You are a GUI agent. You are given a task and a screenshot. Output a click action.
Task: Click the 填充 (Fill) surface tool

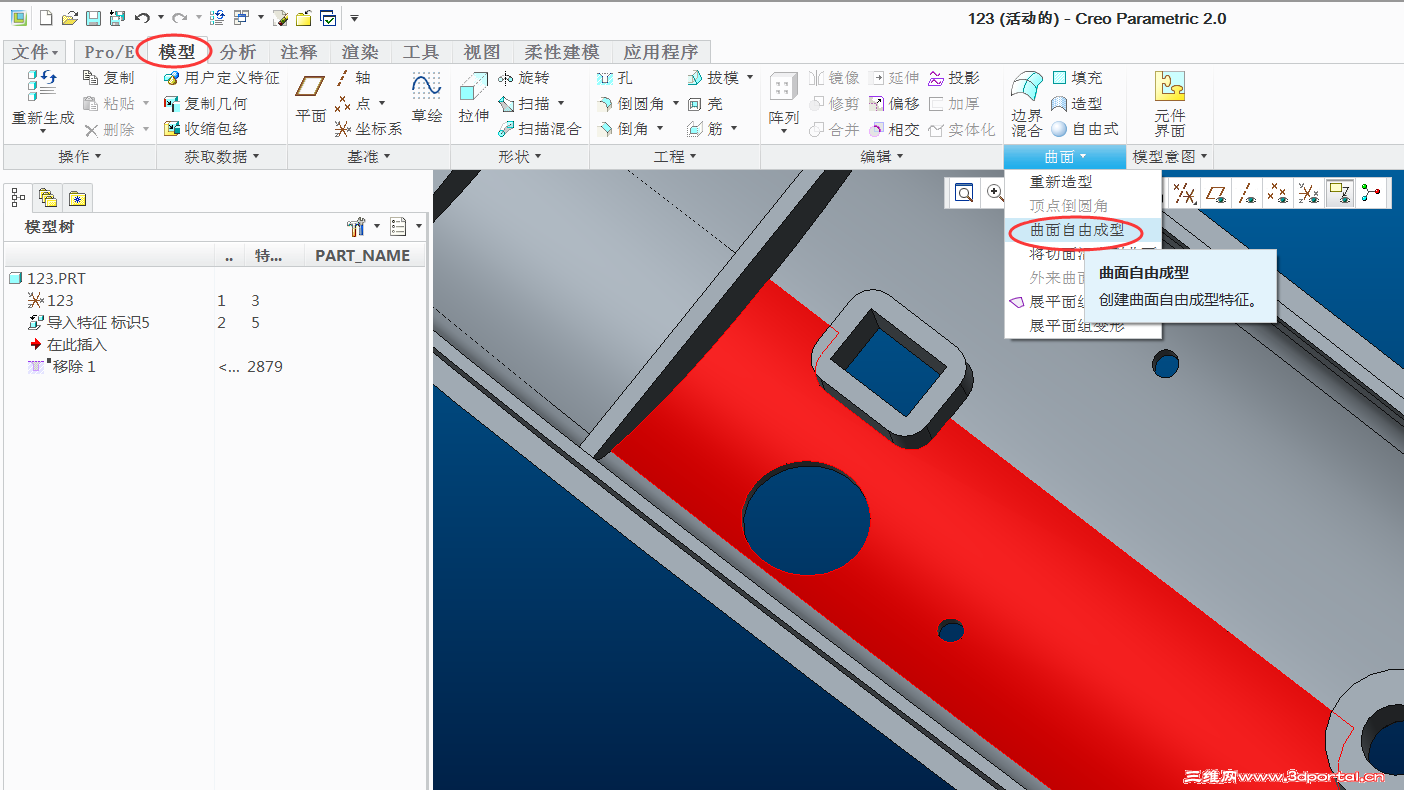(1077, 78)
